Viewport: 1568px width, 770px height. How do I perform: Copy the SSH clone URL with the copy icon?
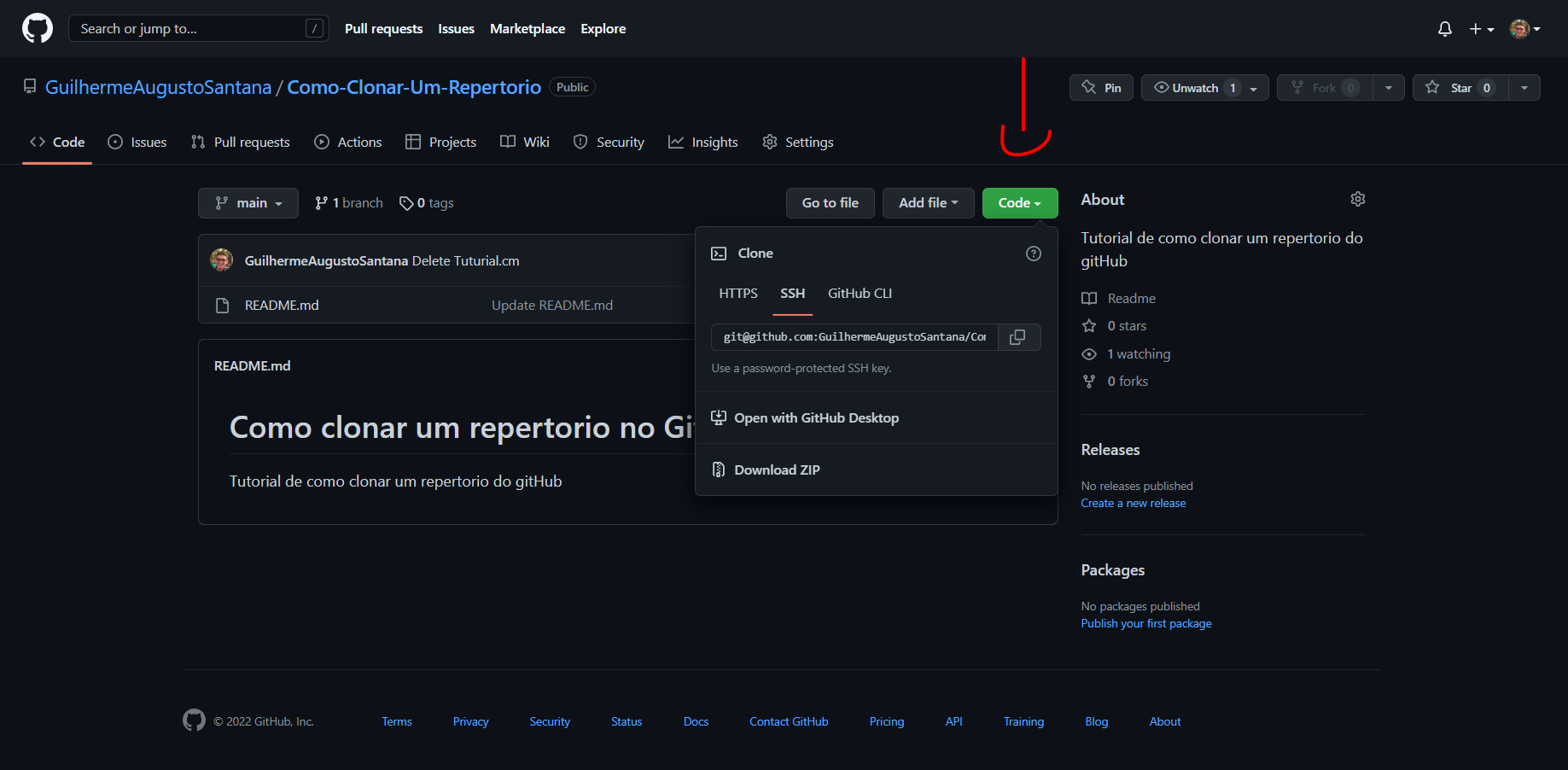(x=1017, y=336)
